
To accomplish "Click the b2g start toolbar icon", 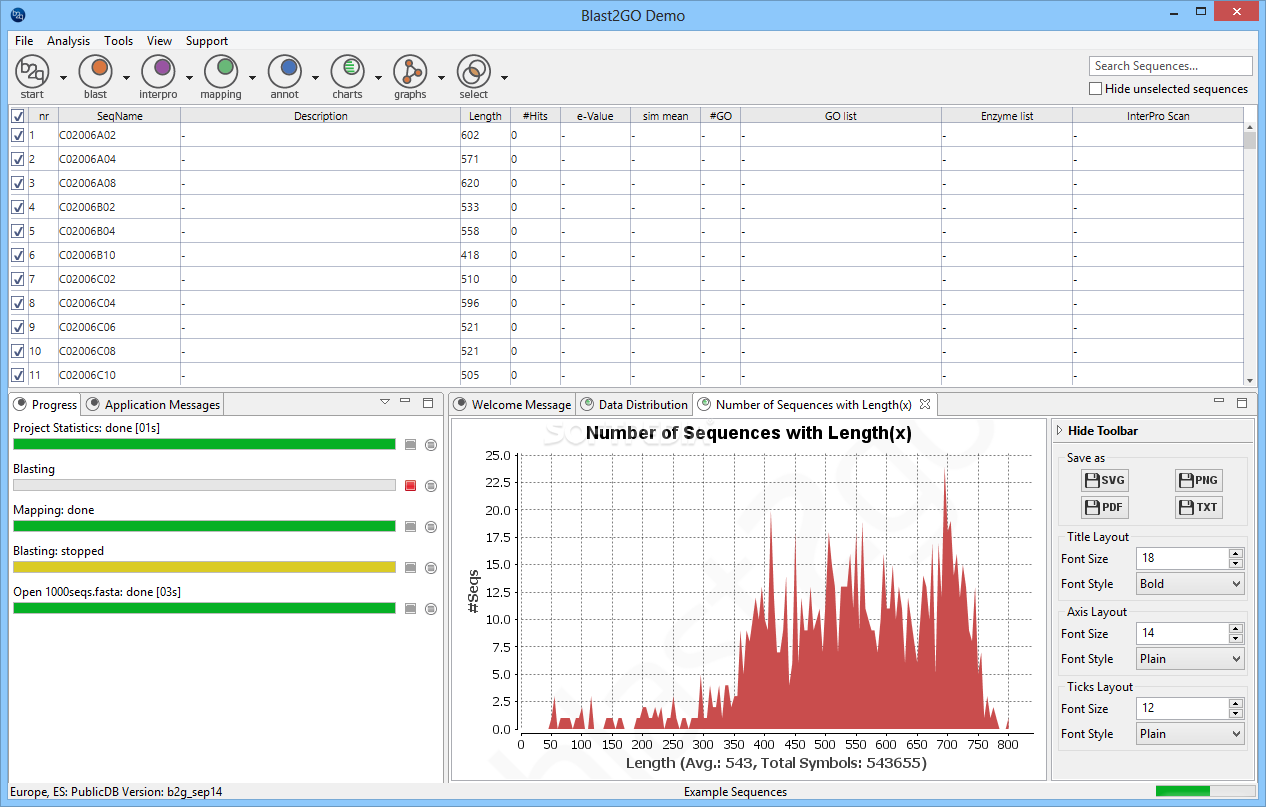I will click(x=32, y=71).
